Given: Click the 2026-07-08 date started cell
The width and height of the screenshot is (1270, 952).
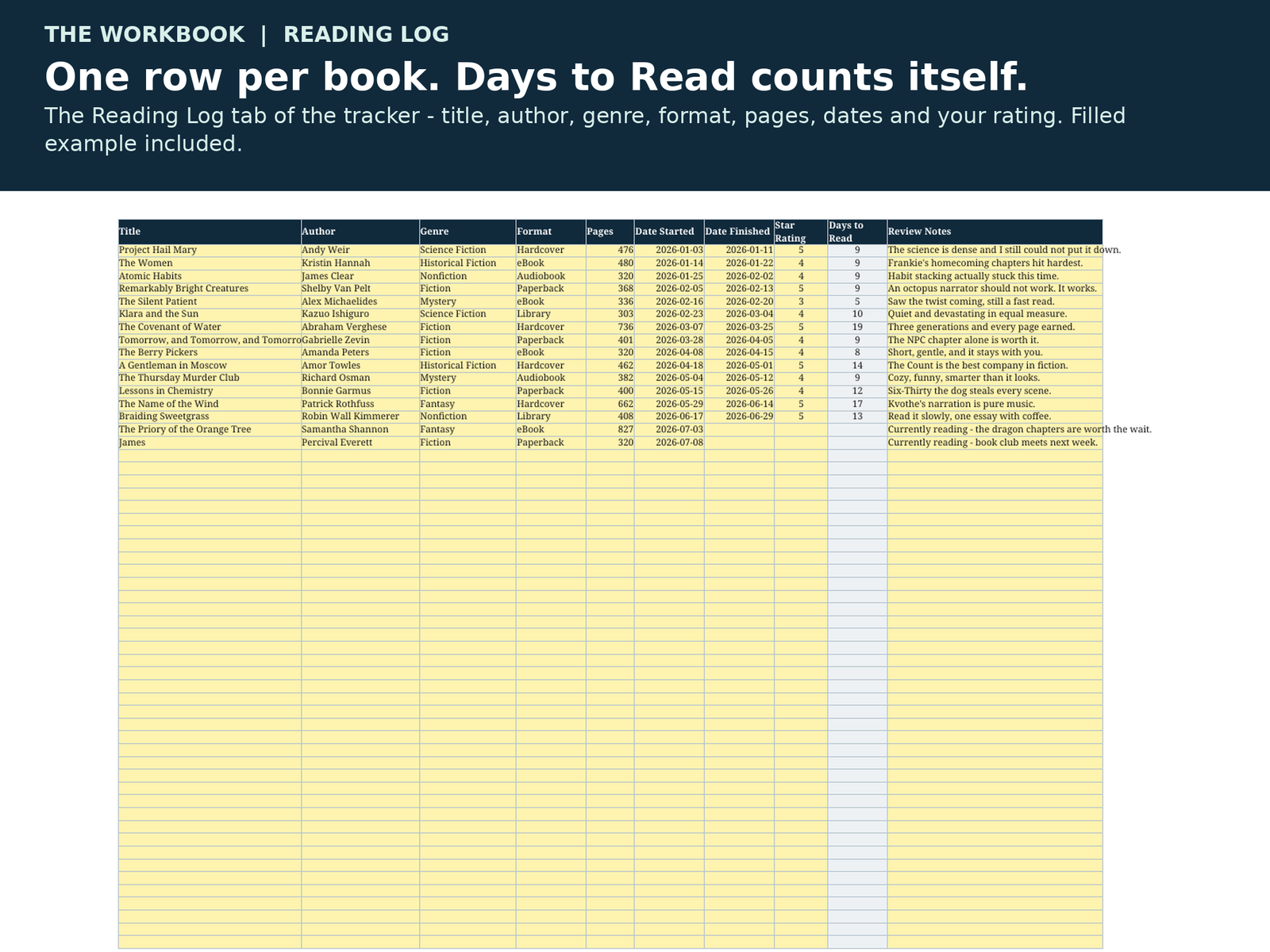Looking at the screenshot, I should click(x=669, y=443).
